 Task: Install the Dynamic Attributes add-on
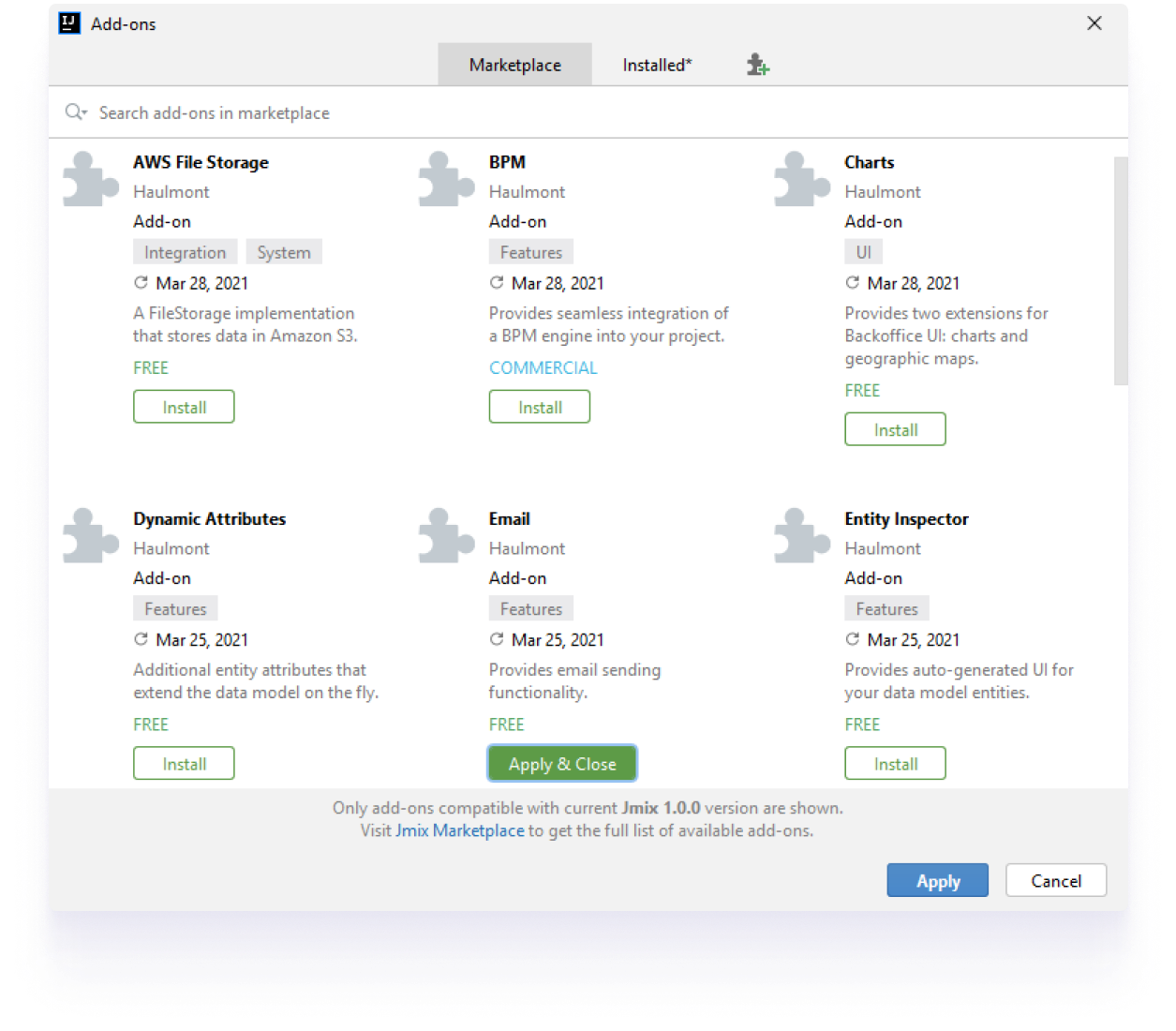point(184,763)
